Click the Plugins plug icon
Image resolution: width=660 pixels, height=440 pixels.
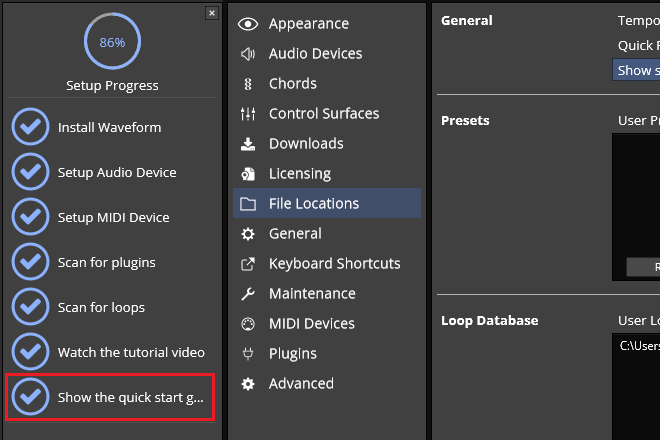click(x=248, y=354)
